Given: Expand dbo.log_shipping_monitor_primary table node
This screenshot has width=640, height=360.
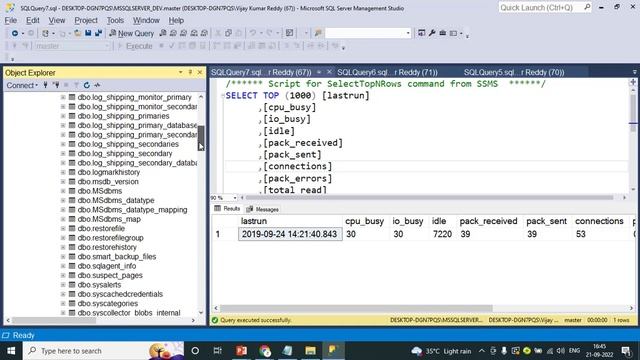Looking at the screenshot, I should tap(63, 97).
